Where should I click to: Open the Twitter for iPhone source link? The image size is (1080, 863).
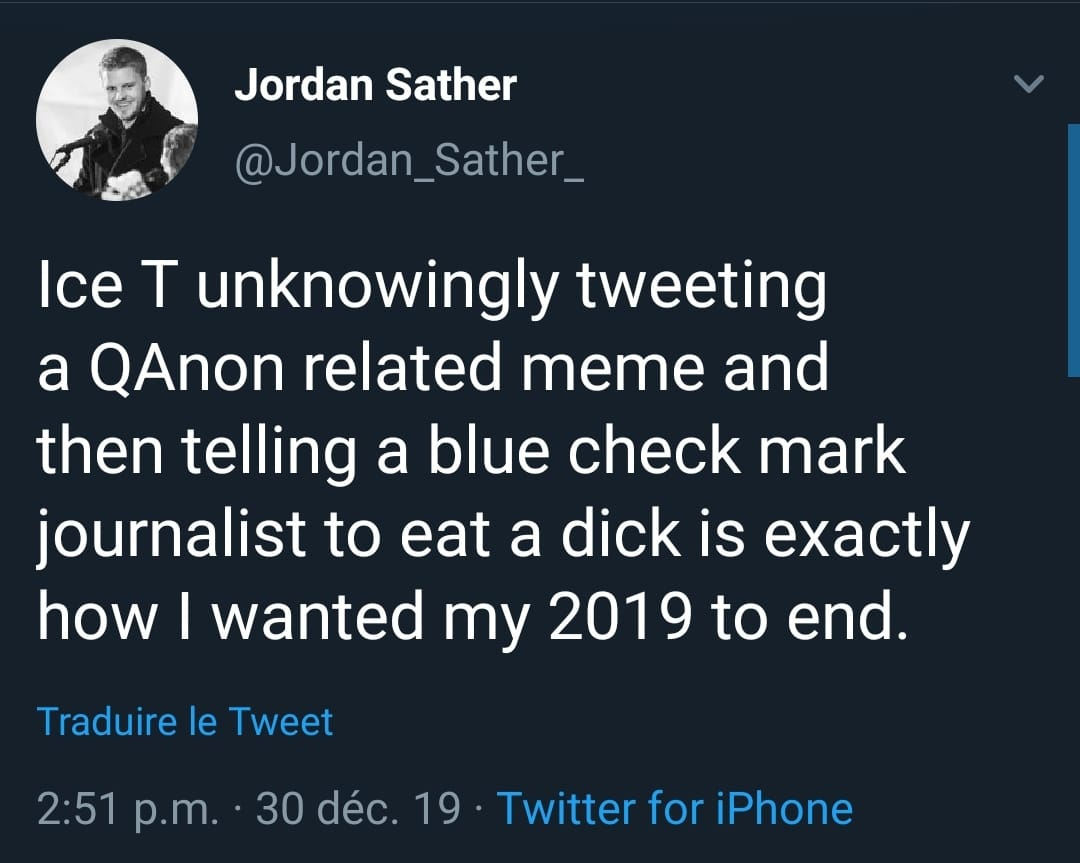pyautogui.click(x=675, y=808)
